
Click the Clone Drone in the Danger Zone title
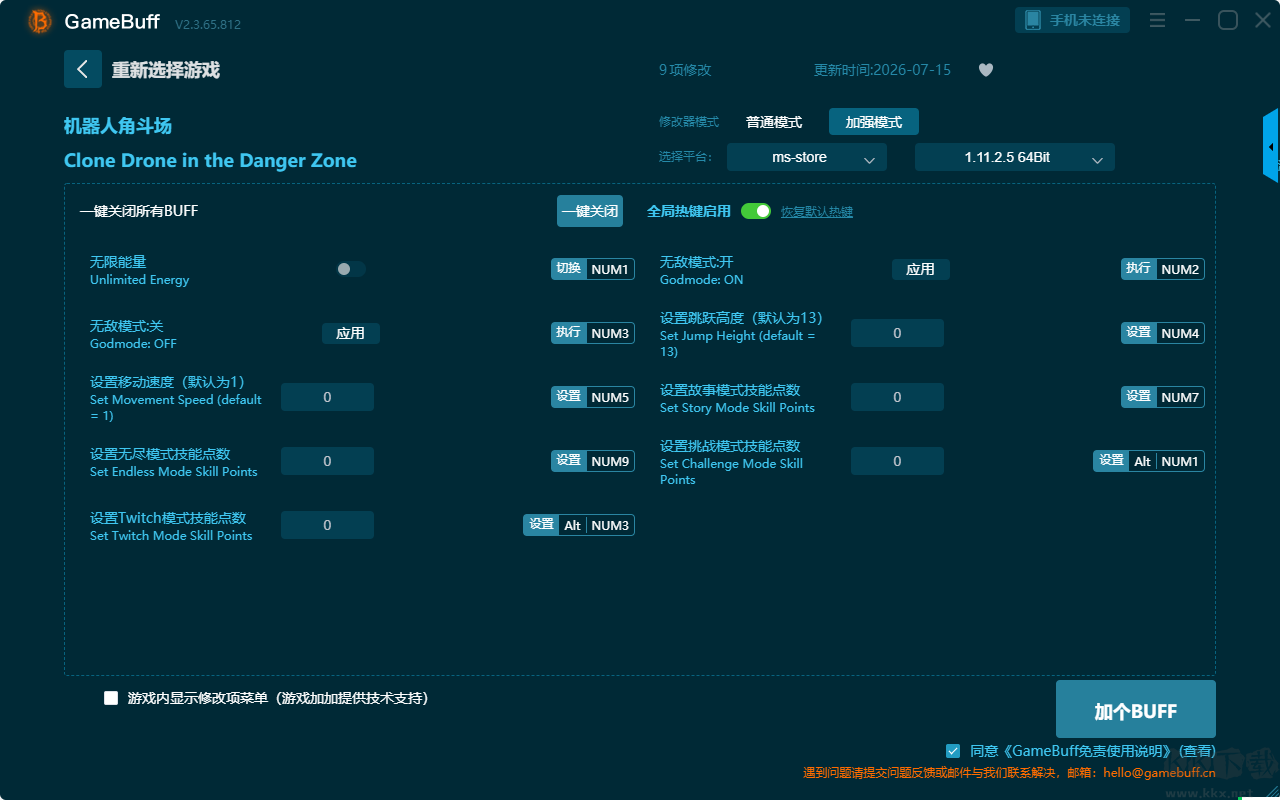(x=210, y=161)
